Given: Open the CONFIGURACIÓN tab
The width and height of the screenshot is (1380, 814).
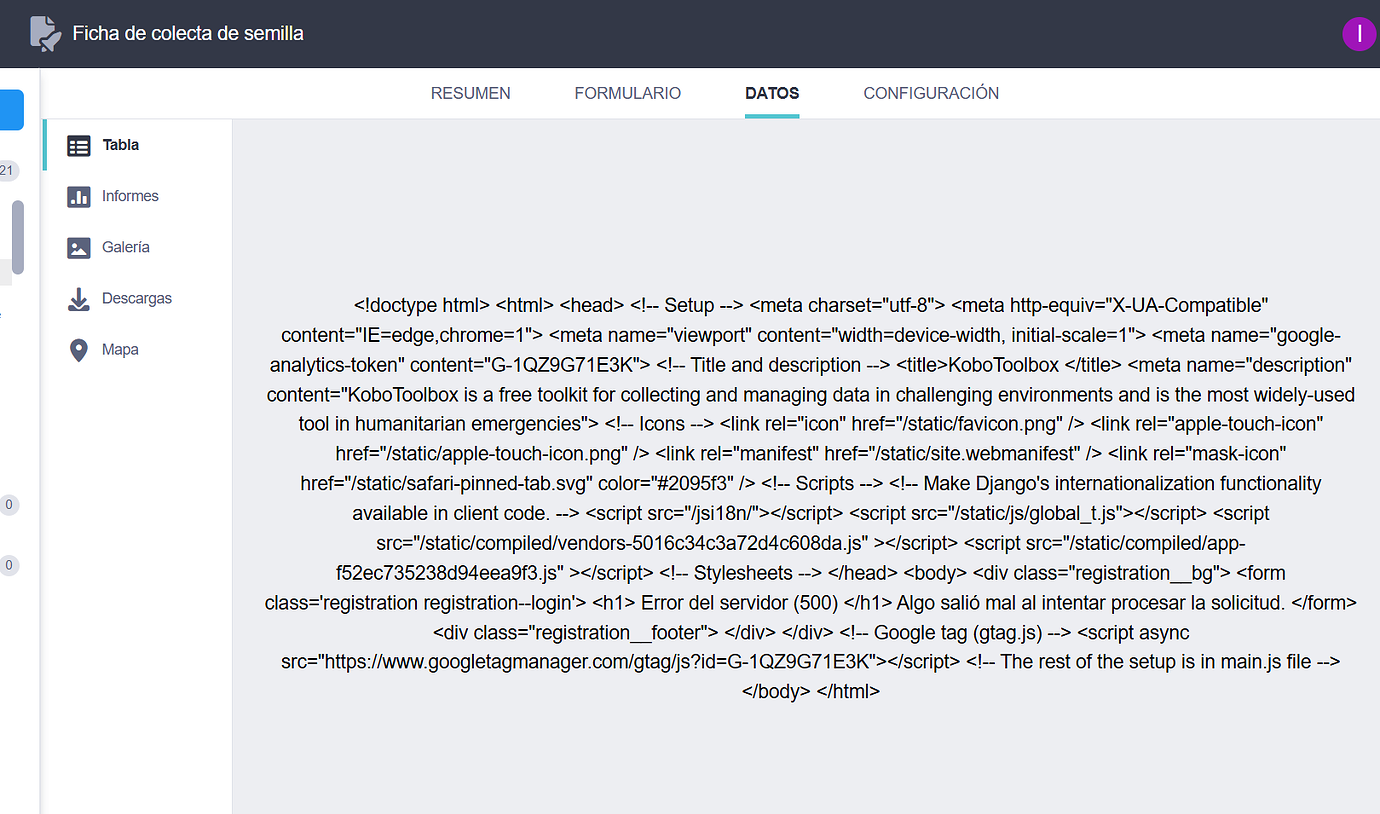Looking at the screenshot, I should (930, 93).
